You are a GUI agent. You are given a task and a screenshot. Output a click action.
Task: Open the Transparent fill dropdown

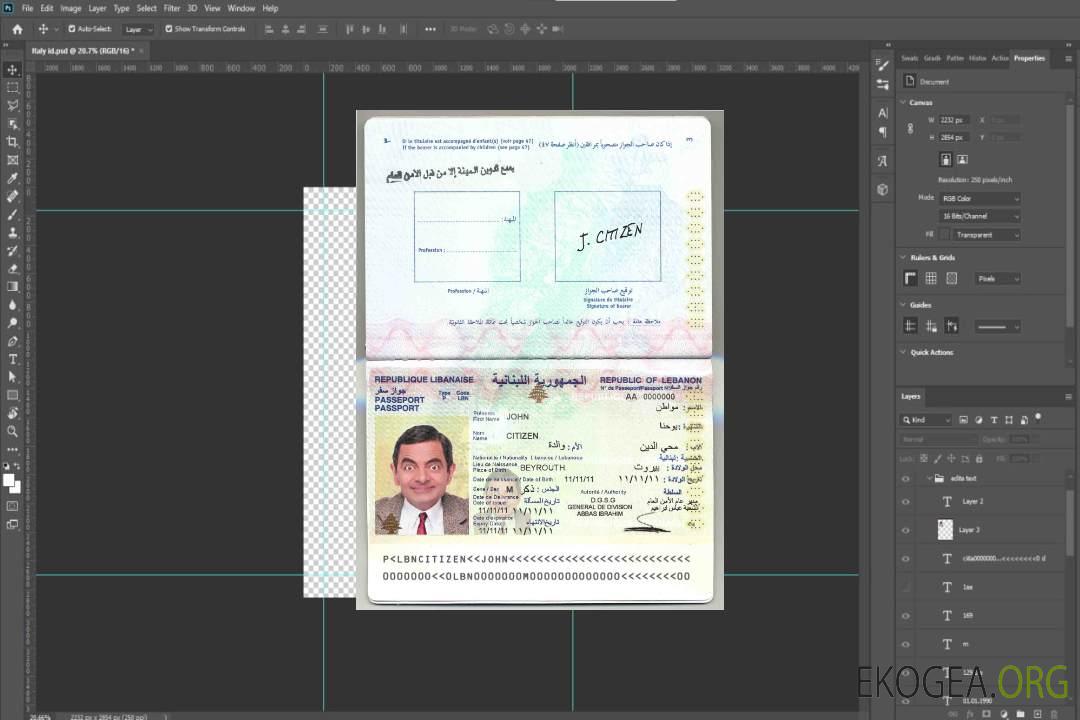pos(986,235)
